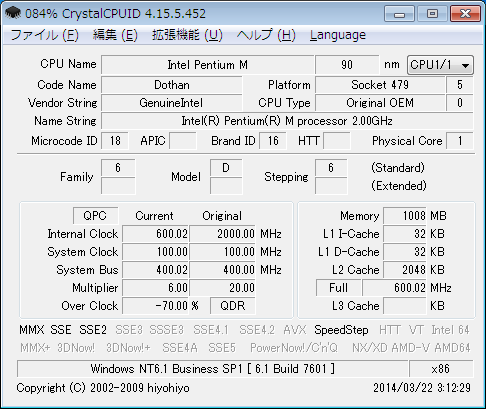
Task: Click the SpeedStep feature label
Action: coord(341,330)
